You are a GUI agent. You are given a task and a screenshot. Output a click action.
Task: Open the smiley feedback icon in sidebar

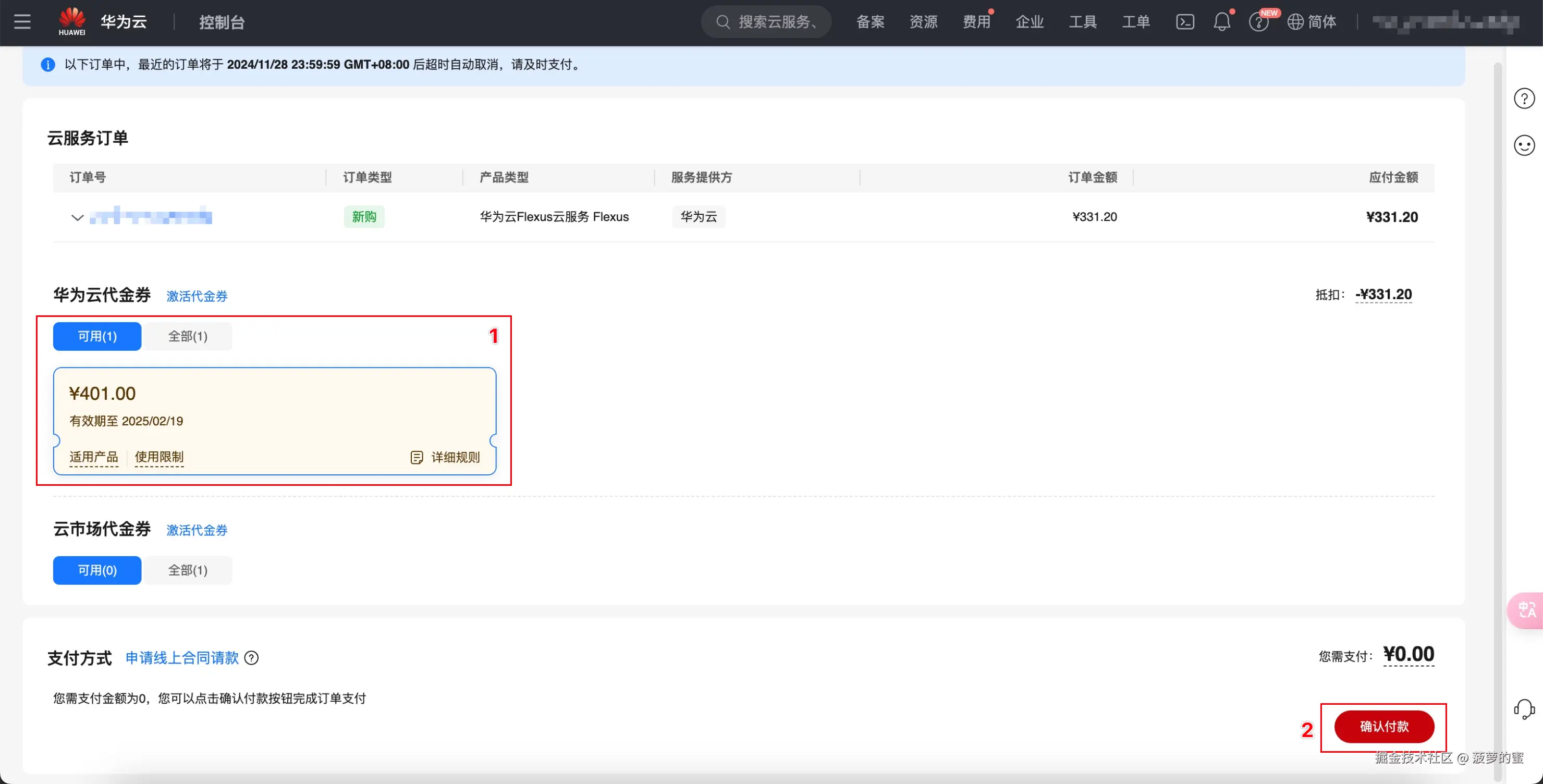(x=1524, y=145)
